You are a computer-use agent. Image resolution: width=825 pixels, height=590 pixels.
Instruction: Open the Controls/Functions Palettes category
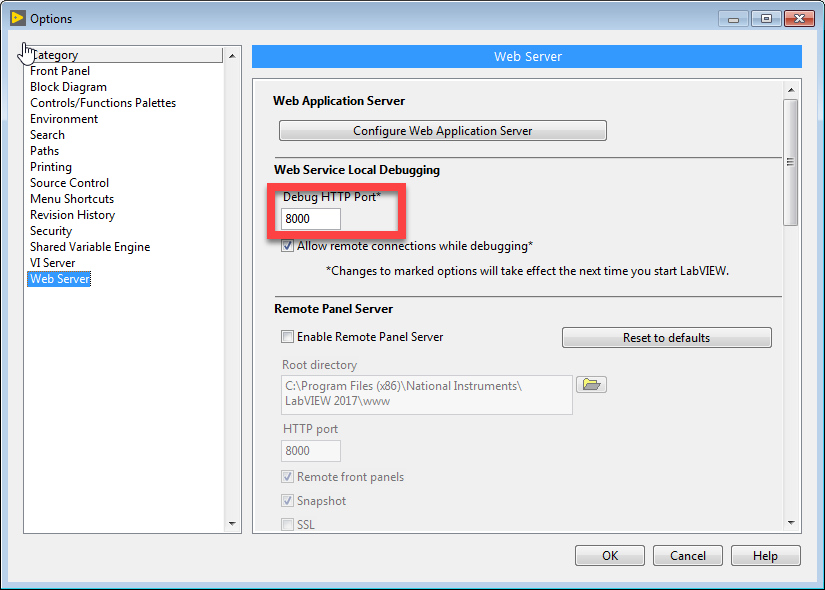(103, 103)
